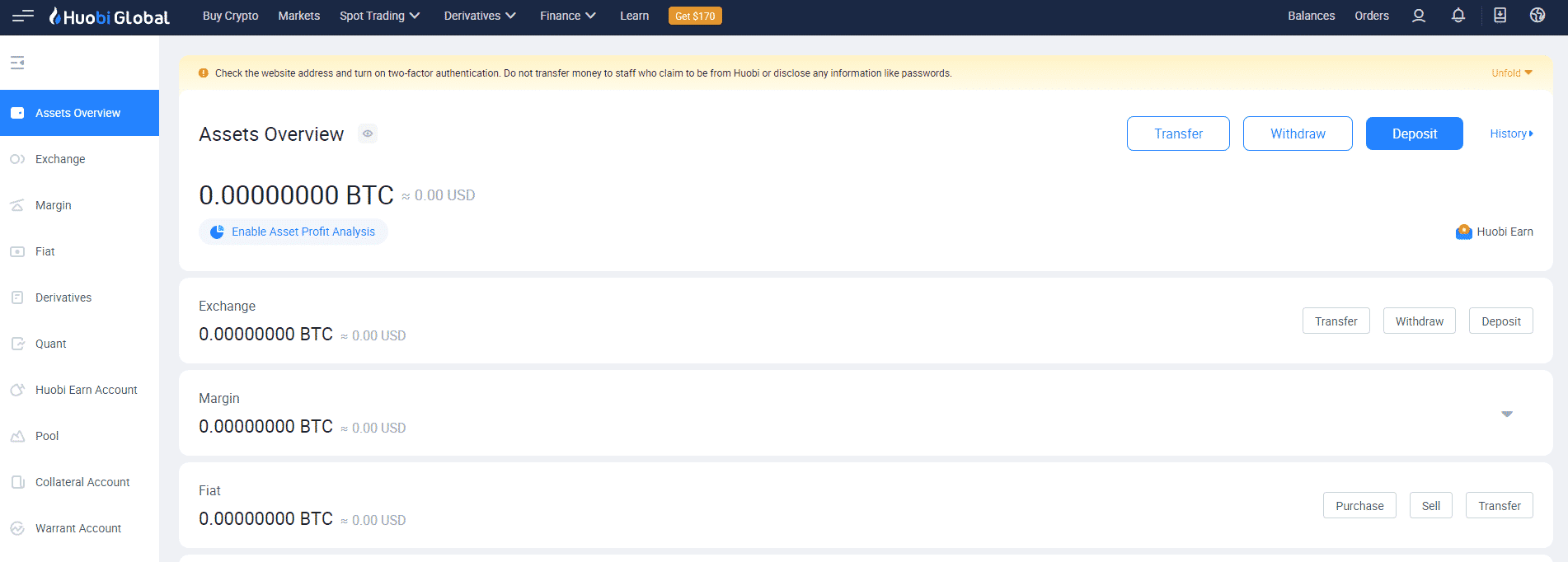Image resolution: width=1568 pixels, height=562 pixels.
Task: Collapse the left sidebar menu
Action: pos(17,63)
